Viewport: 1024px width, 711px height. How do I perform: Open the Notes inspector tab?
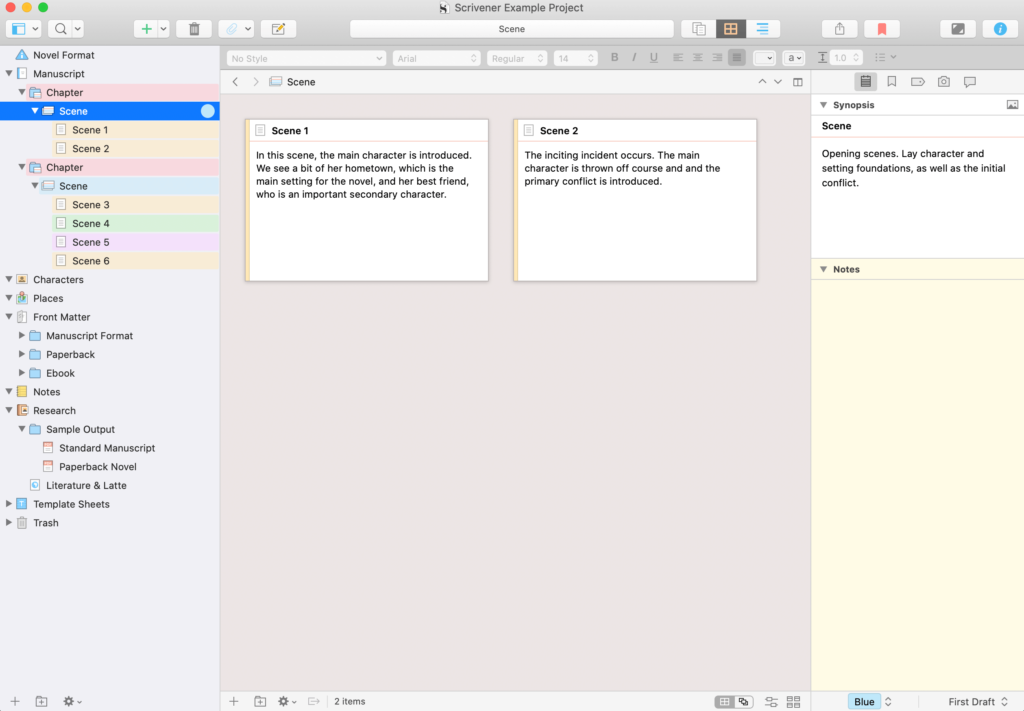tap(865, 82)
